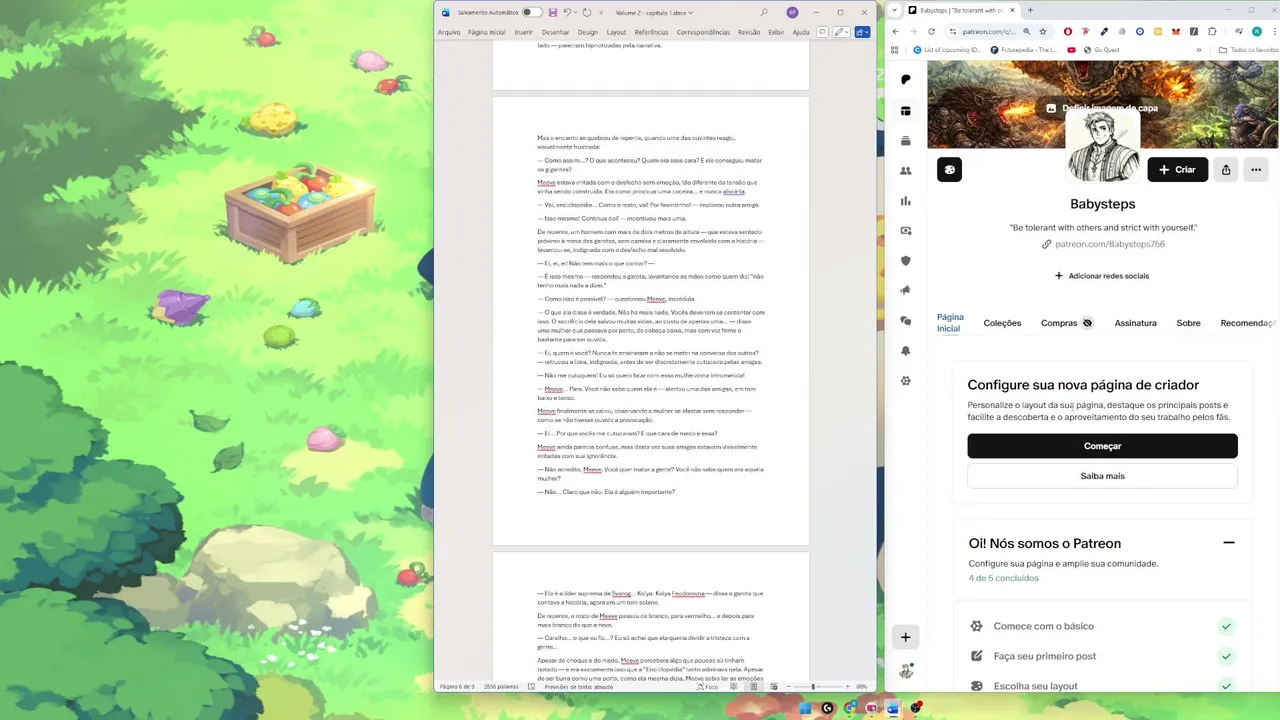
Task: Switch to the Página Inicial ribbon tab
Action: (x=486, y=32)
